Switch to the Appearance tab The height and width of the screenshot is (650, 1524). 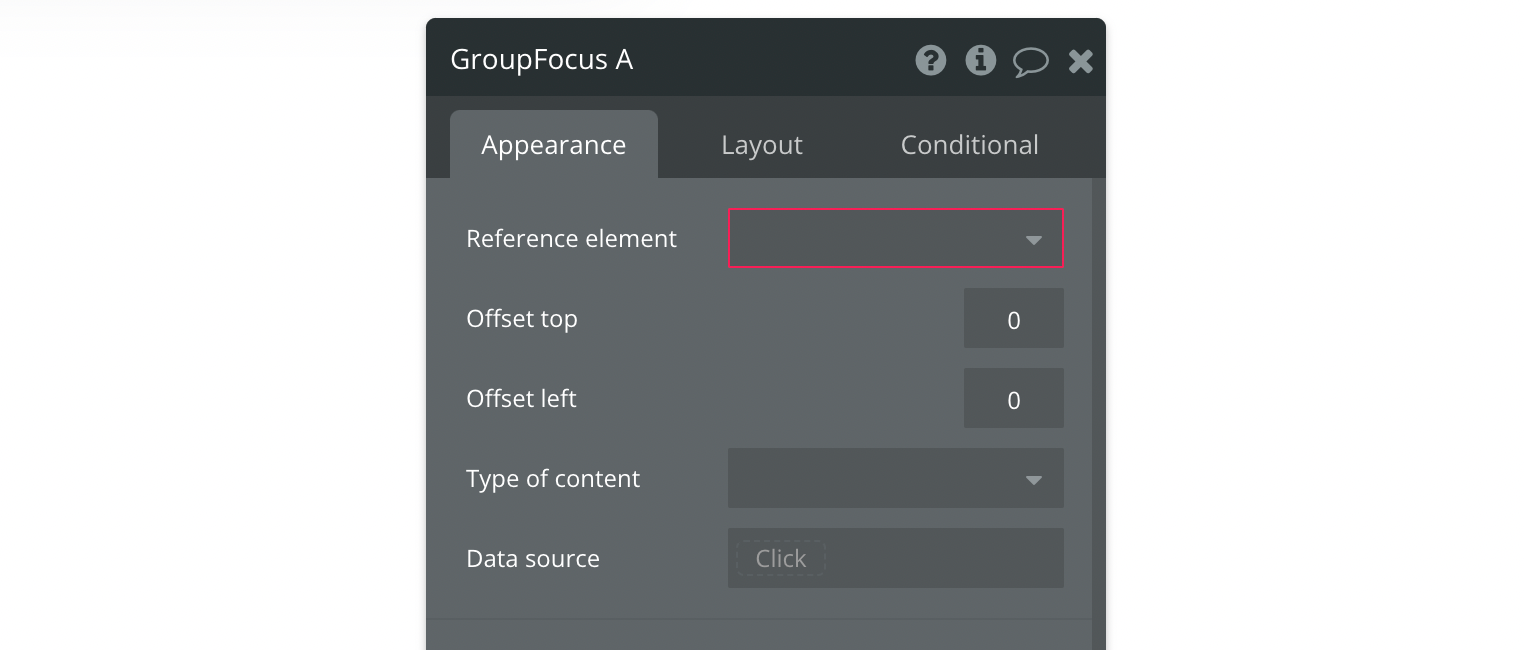[x=554, y=144]
